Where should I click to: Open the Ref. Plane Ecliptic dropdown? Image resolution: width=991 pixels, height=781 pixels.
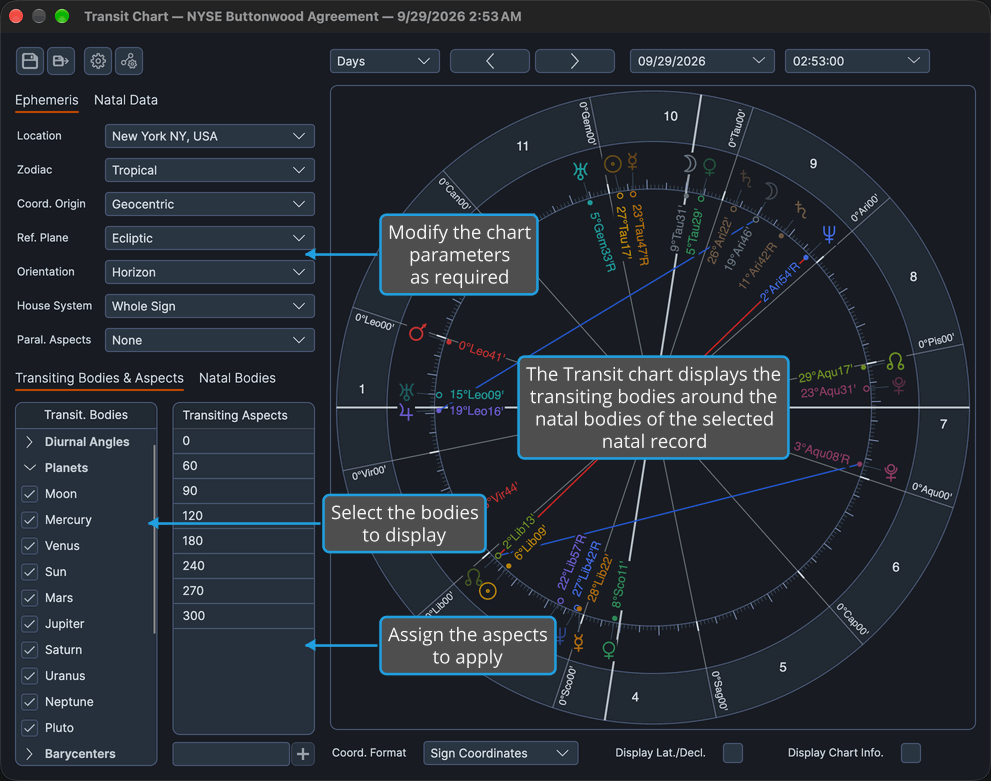coord(210,238)
